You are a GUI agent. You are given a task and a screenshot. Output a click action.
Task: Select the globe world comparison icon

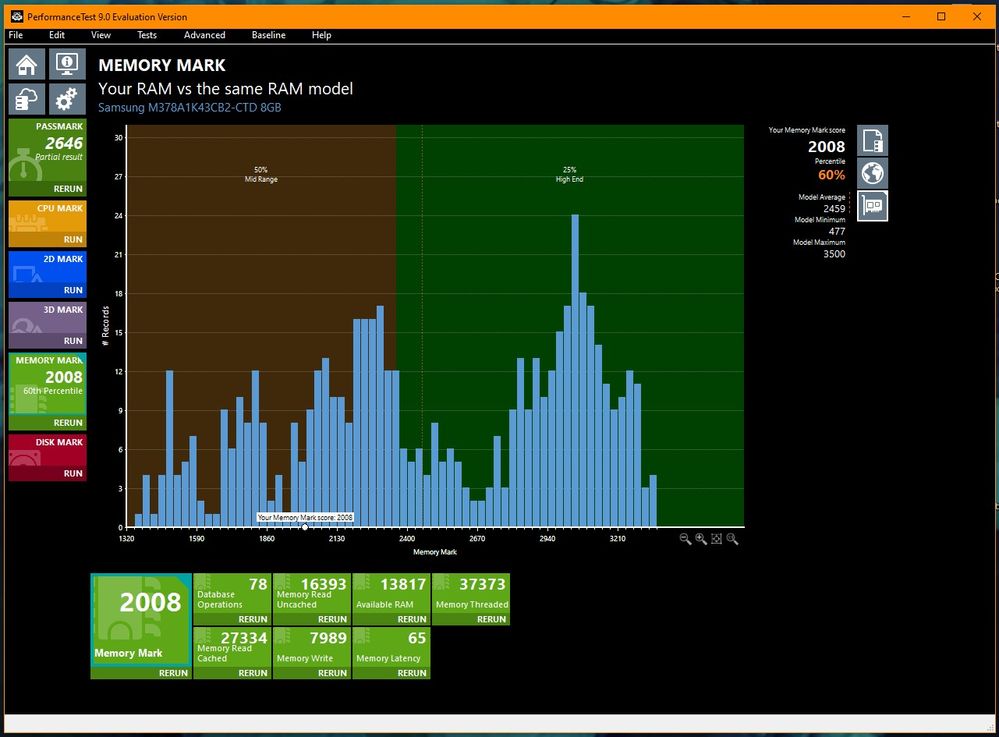(872, 173)
